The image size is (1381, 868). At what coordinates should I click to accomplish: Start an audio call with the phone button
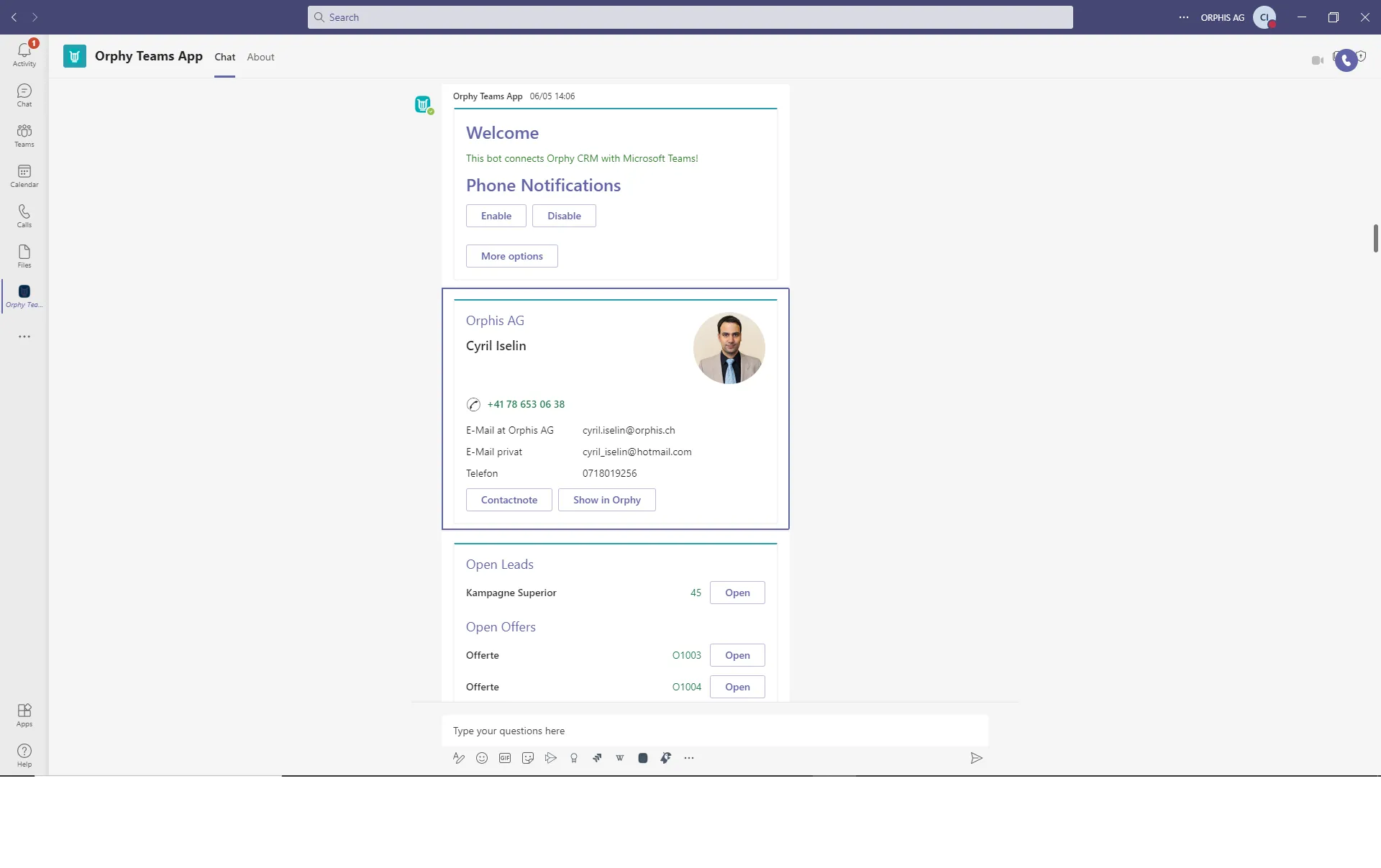click(1346, 60)
